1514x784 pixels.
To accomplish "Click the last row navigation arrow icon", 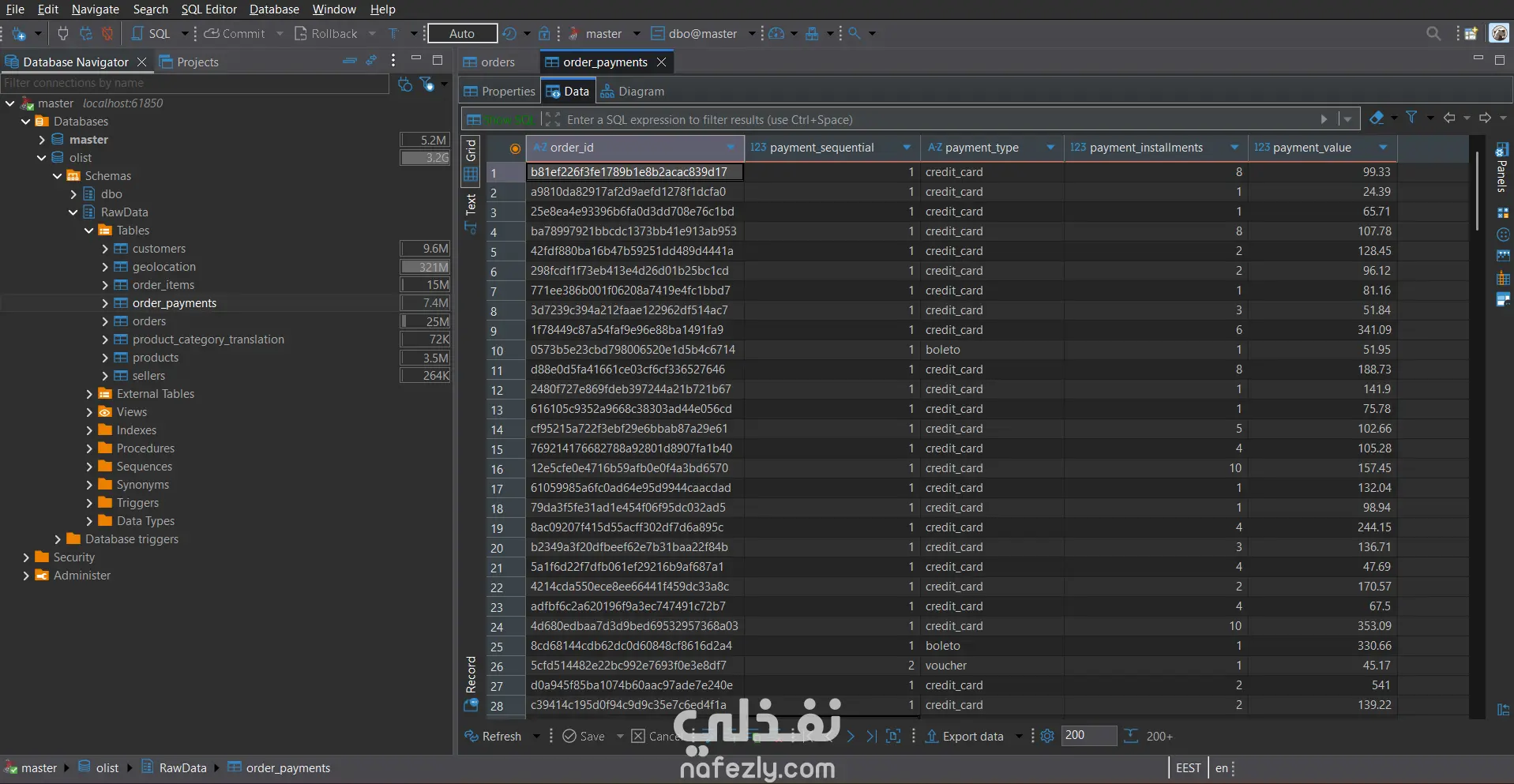I will [x=871, y=736].
